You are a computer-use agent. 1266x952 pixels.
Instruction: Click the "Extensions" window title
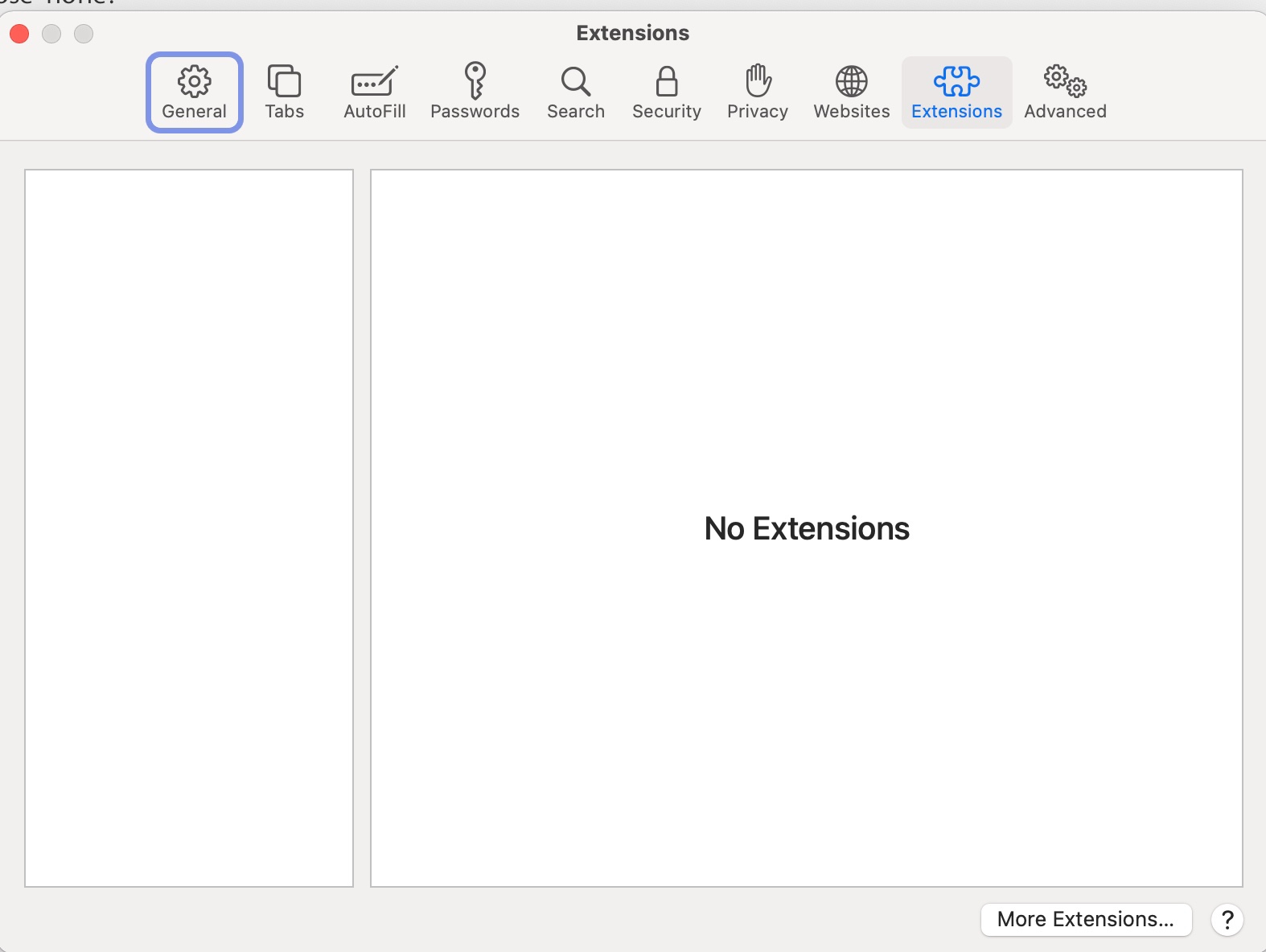(632, 33)
